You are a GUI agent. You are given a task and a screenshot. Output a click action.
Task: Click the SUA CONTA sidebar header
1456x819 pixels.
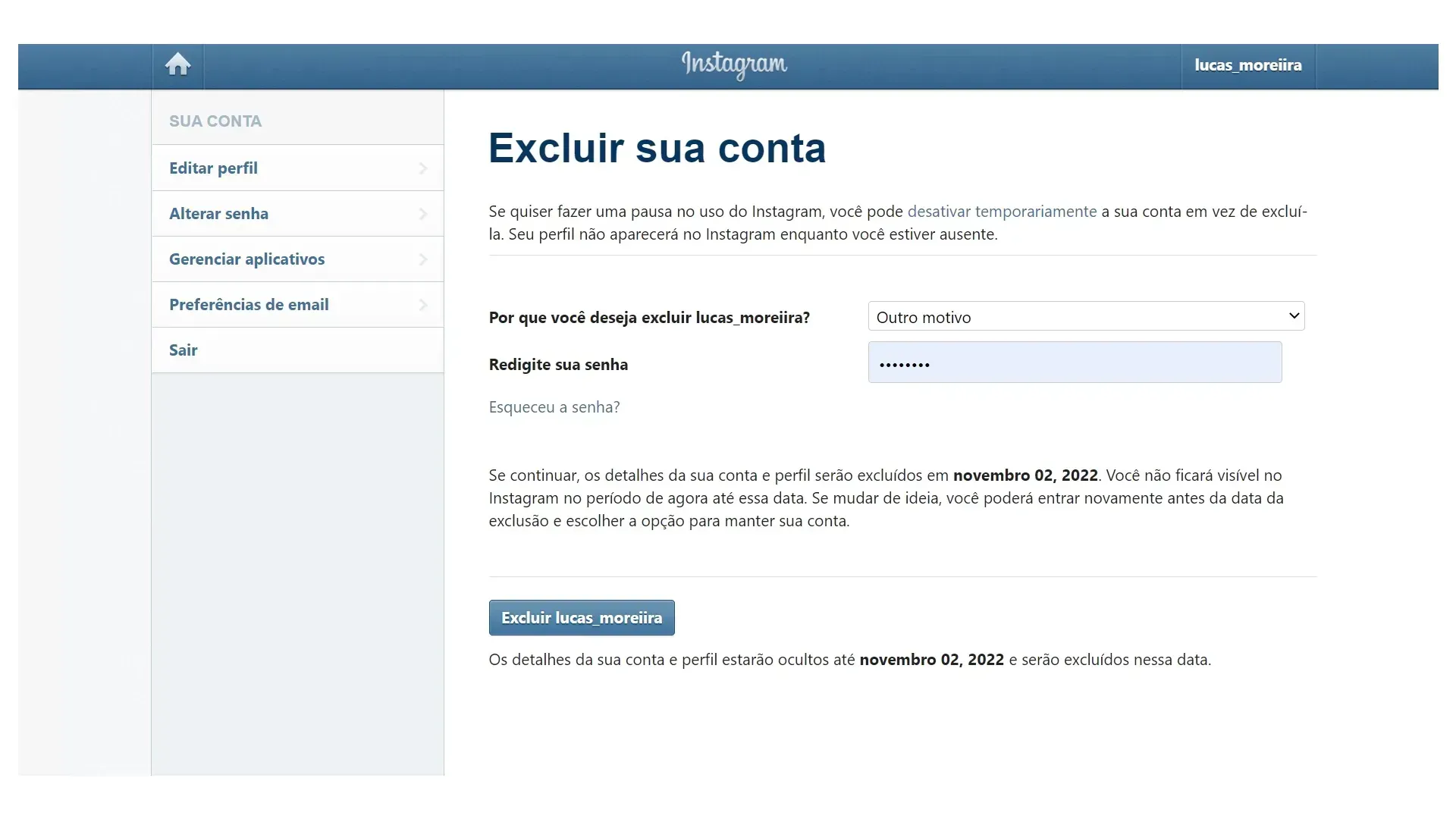215,121
